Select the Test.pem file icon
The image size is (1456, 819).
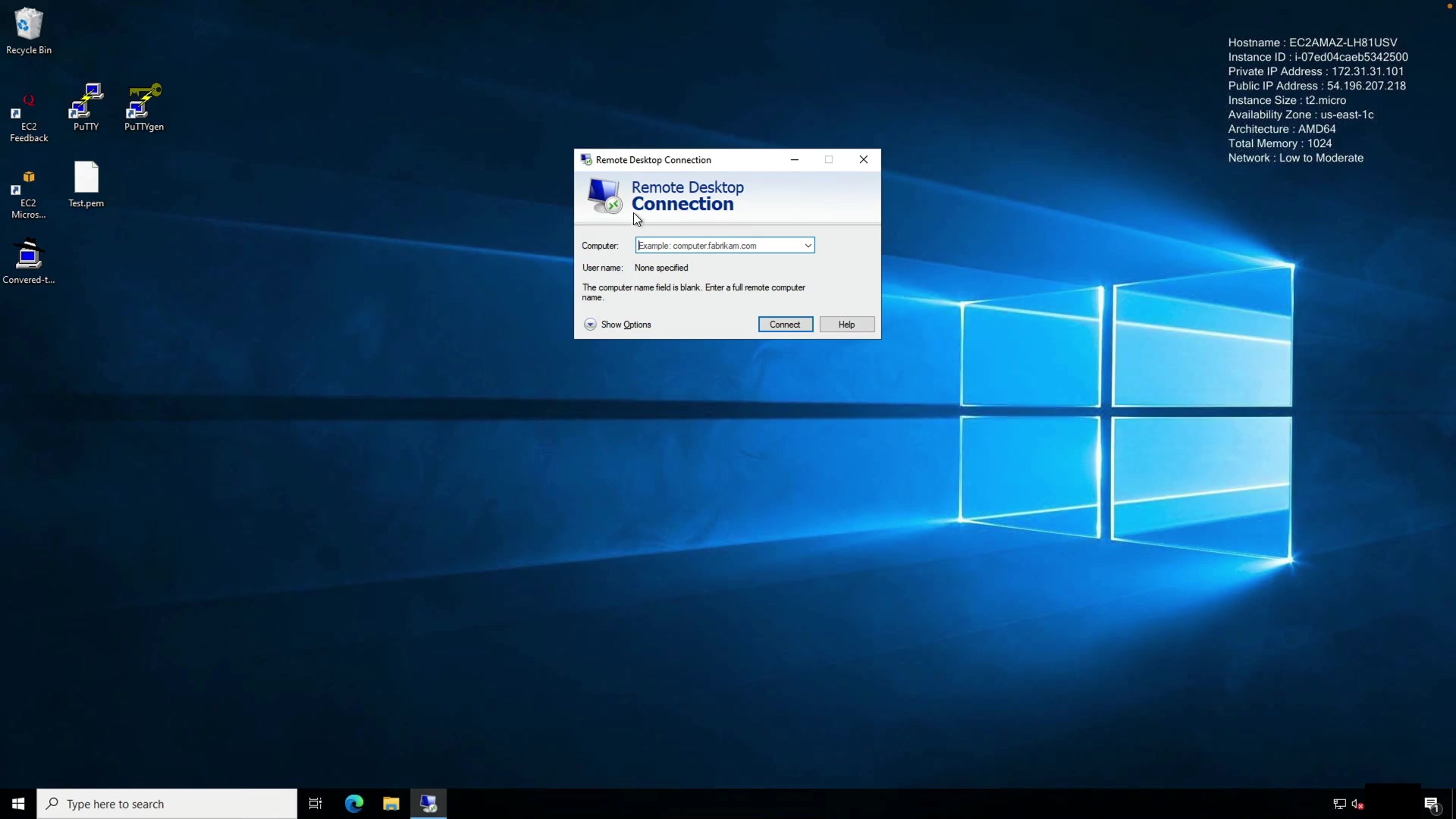point(86,178)
